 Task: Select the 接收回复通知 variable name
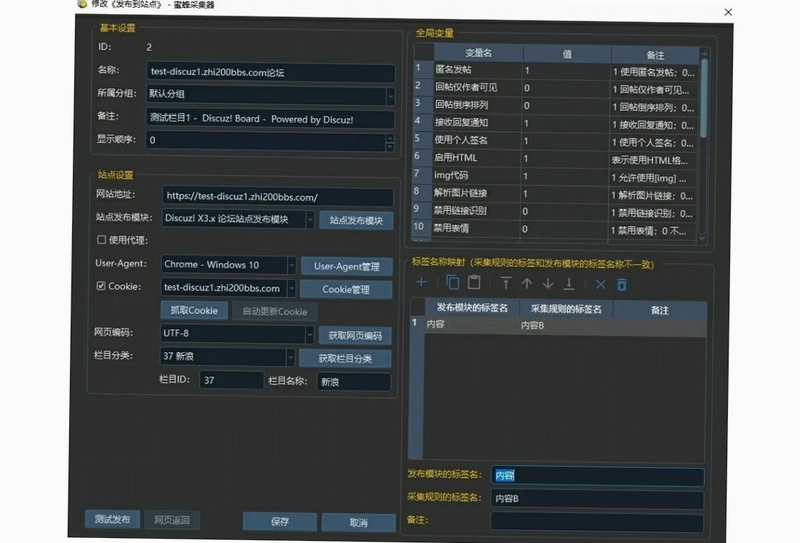461,122
